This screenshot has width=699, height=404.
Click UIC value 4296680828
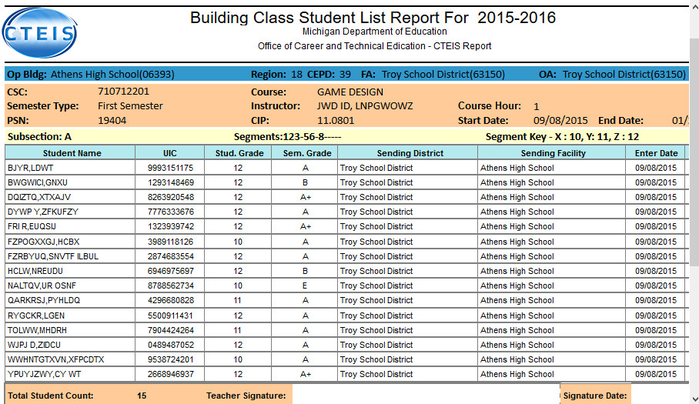click(171, 300)
